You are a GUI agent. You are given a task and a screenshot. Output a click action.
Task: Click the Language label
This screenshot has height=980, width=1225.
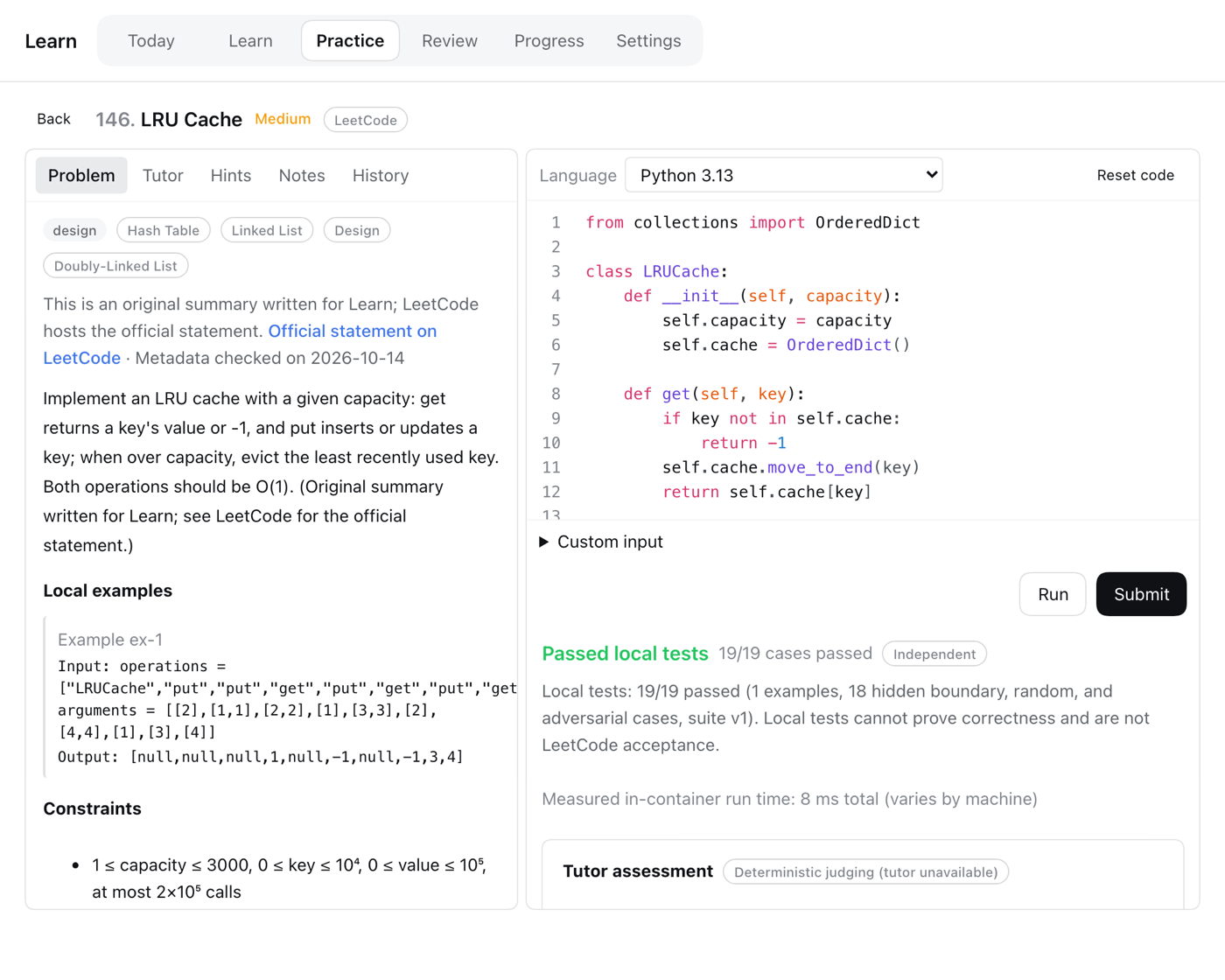tap(577, 175)
